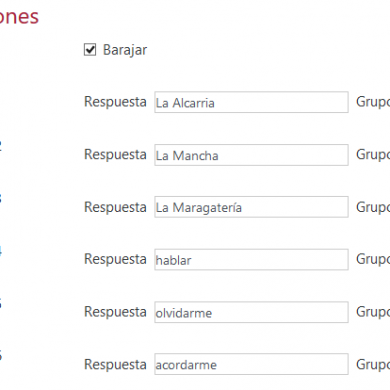This screenshot has height=390, width=390.
Task: Uncheck the Barajar checkbox
Action: 90,50
